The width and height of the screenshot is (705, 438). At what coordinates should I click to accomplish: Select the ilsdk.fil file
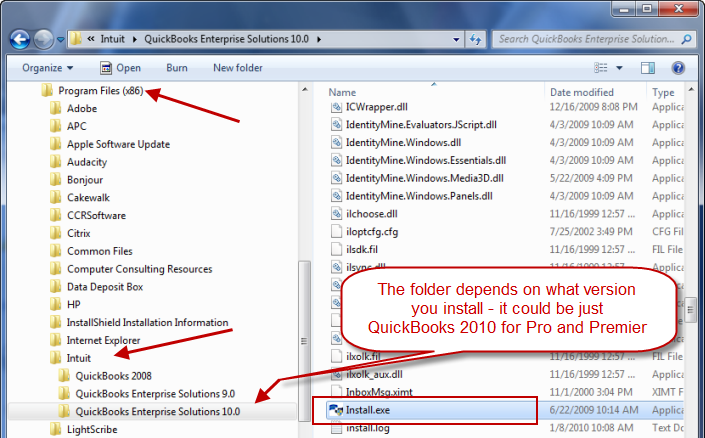tap(362, 250)
